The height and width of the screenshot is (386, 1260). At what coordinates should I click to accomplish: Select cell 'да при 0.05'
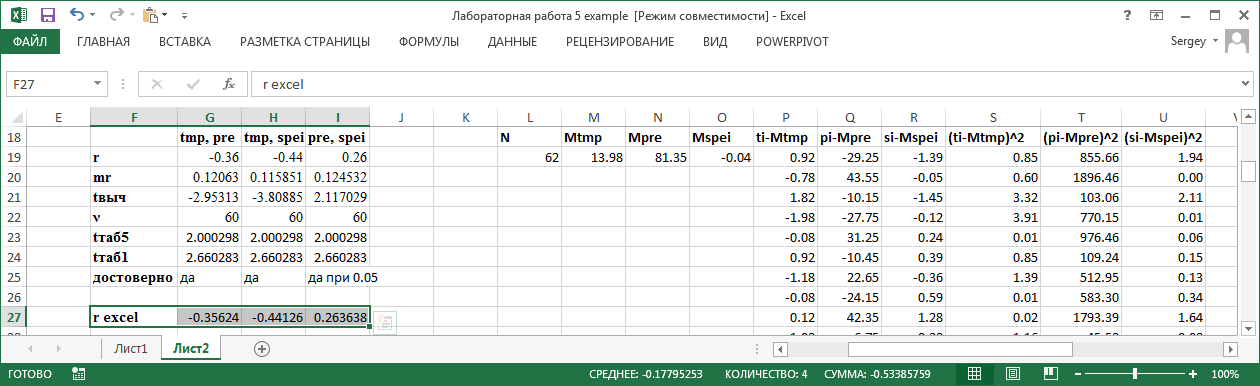(337, 277)
